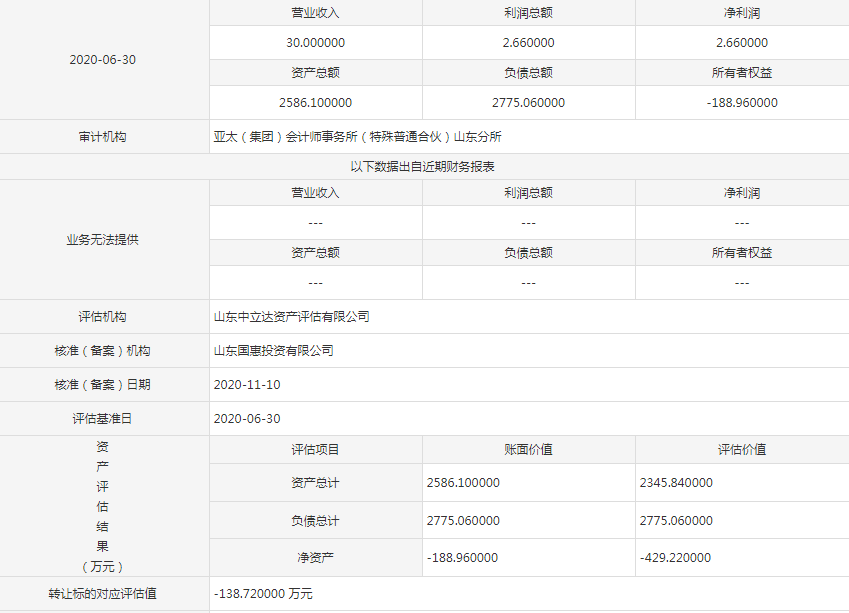Click the 评估机构 label
849x613 pixels.
tap(103, 317)
